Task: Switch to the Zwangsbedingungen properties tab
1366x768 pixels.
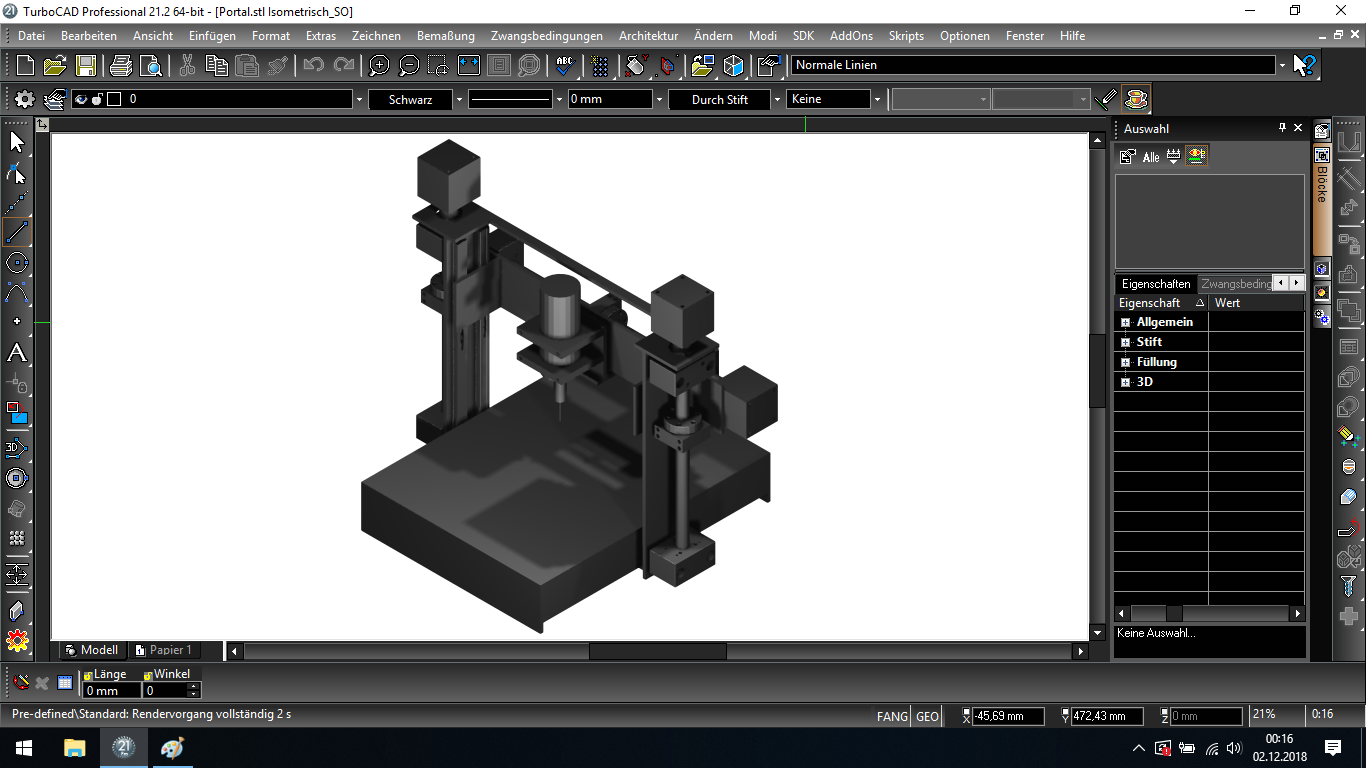Action: (x=1236, y=283)
